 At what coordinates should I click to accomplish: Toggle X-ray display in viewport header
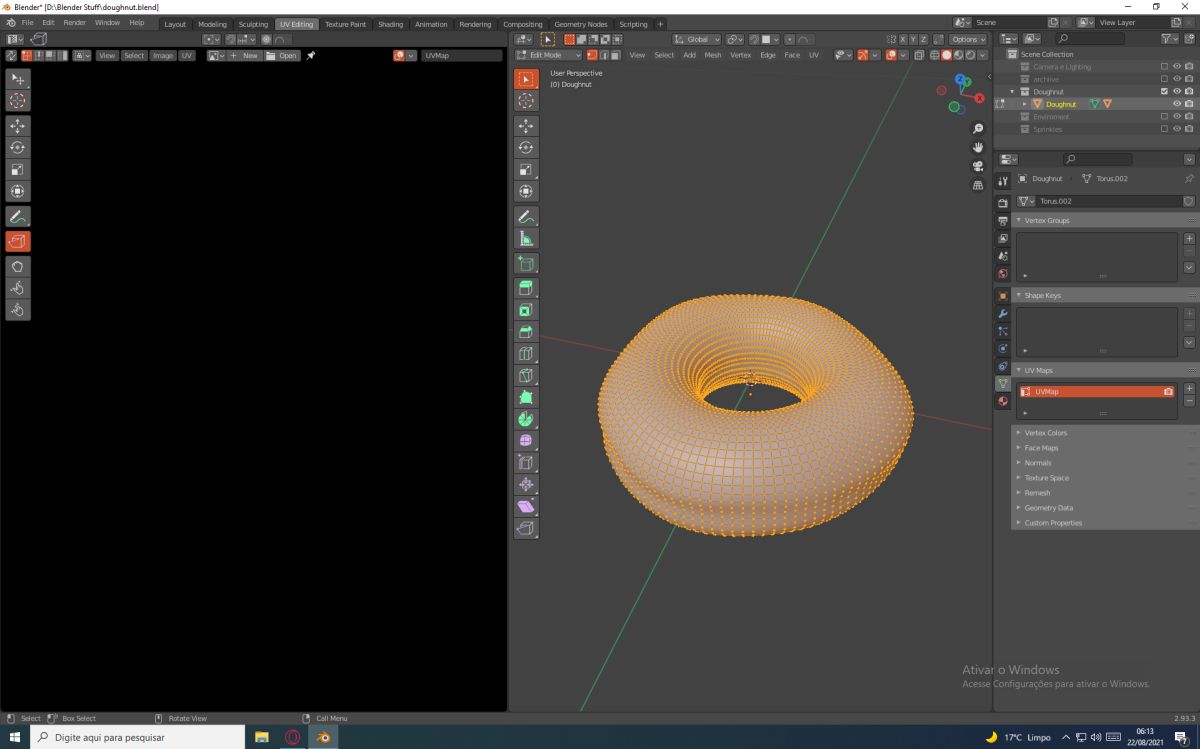click(918, 55)
